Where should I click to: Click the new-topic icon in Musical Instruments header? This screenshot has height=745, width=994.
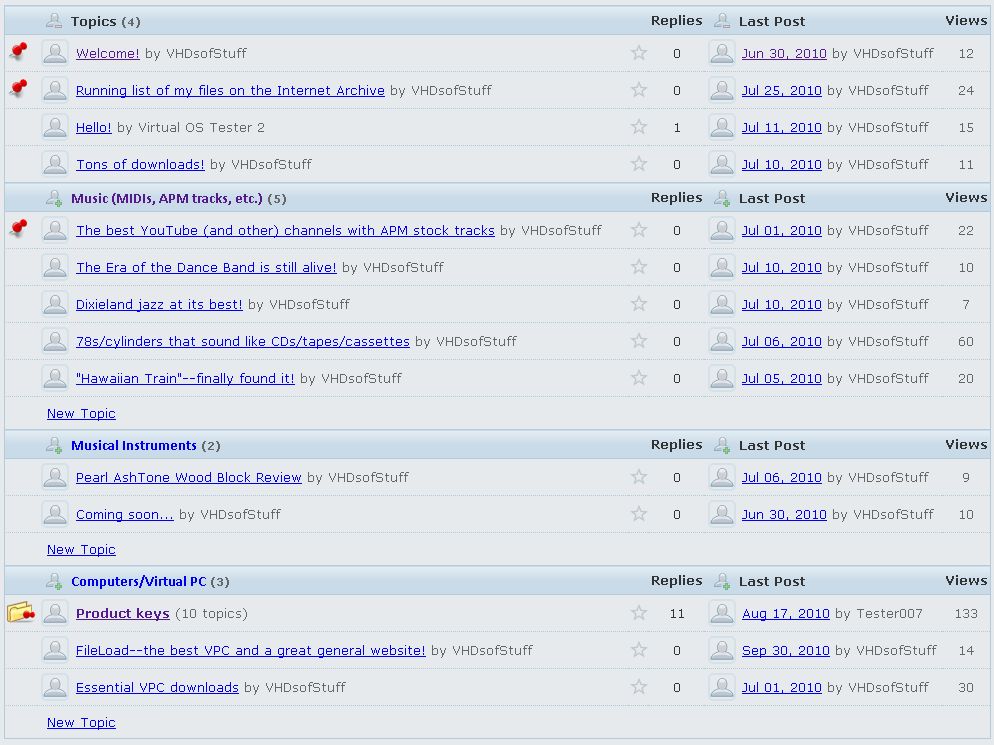[x=55, y=445]
